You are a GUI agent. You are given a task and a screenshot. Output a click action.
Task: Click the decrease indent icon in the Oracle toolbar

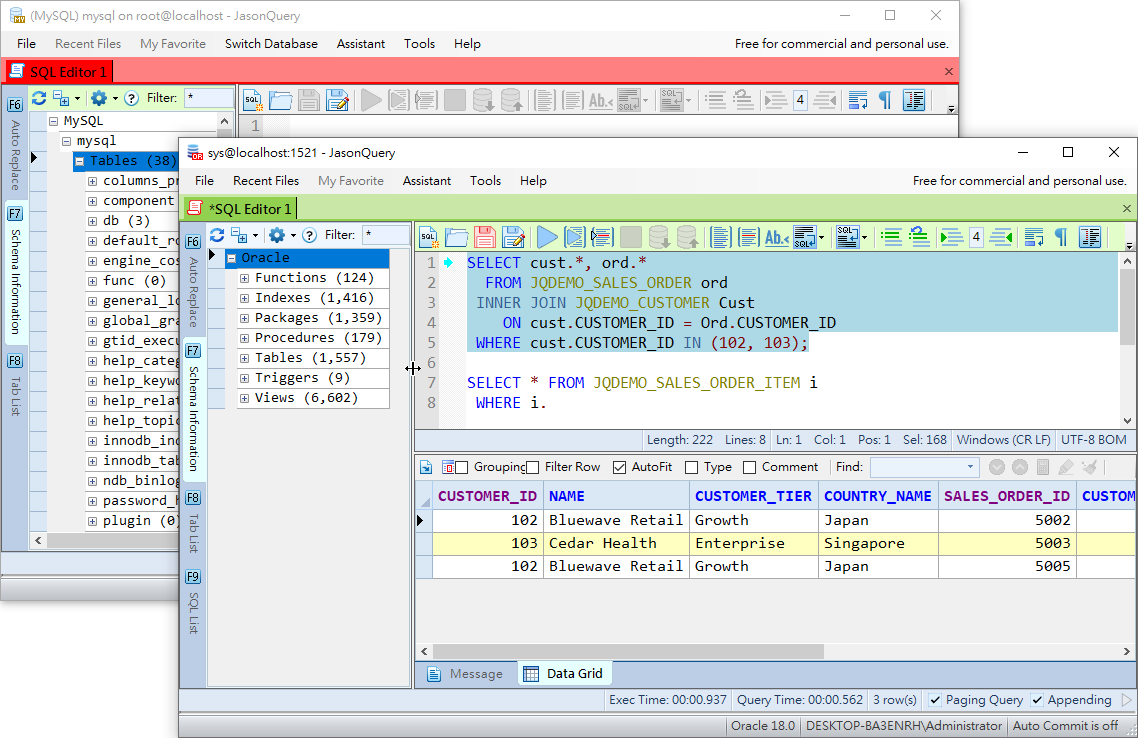click(1002, 237)
